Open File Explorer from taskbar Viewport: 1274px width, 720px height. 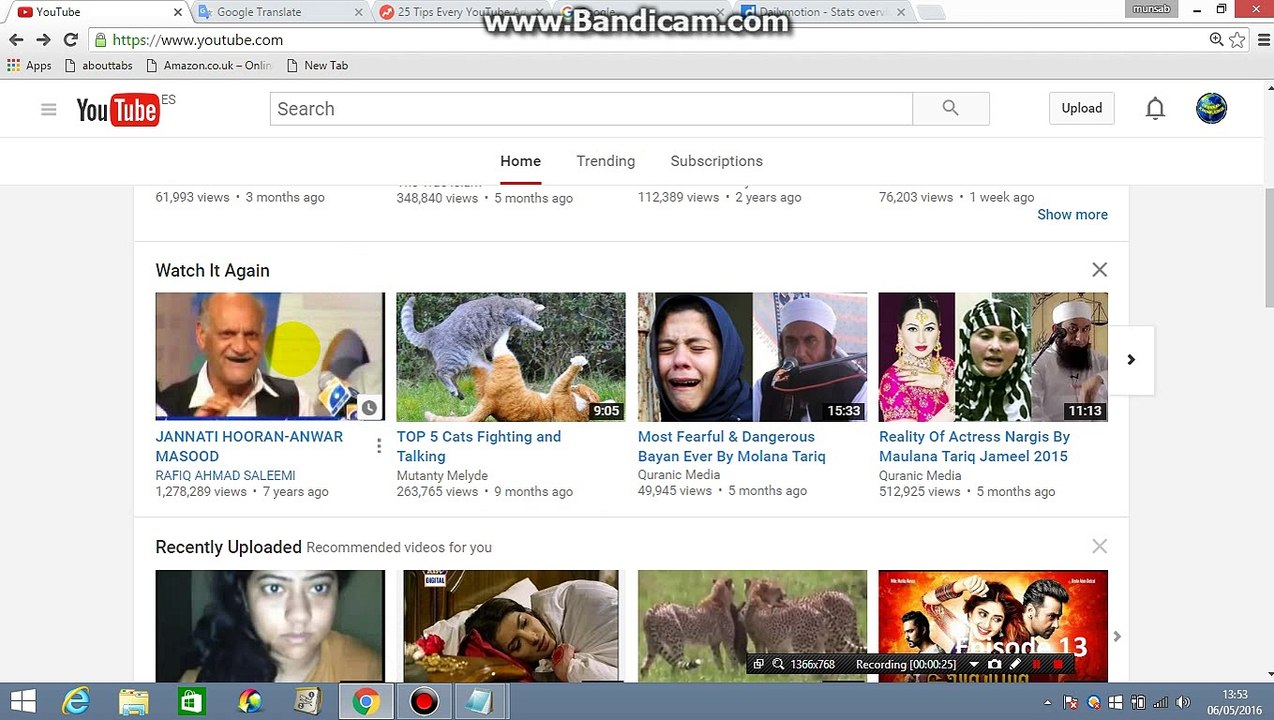(x=134, y=702)
